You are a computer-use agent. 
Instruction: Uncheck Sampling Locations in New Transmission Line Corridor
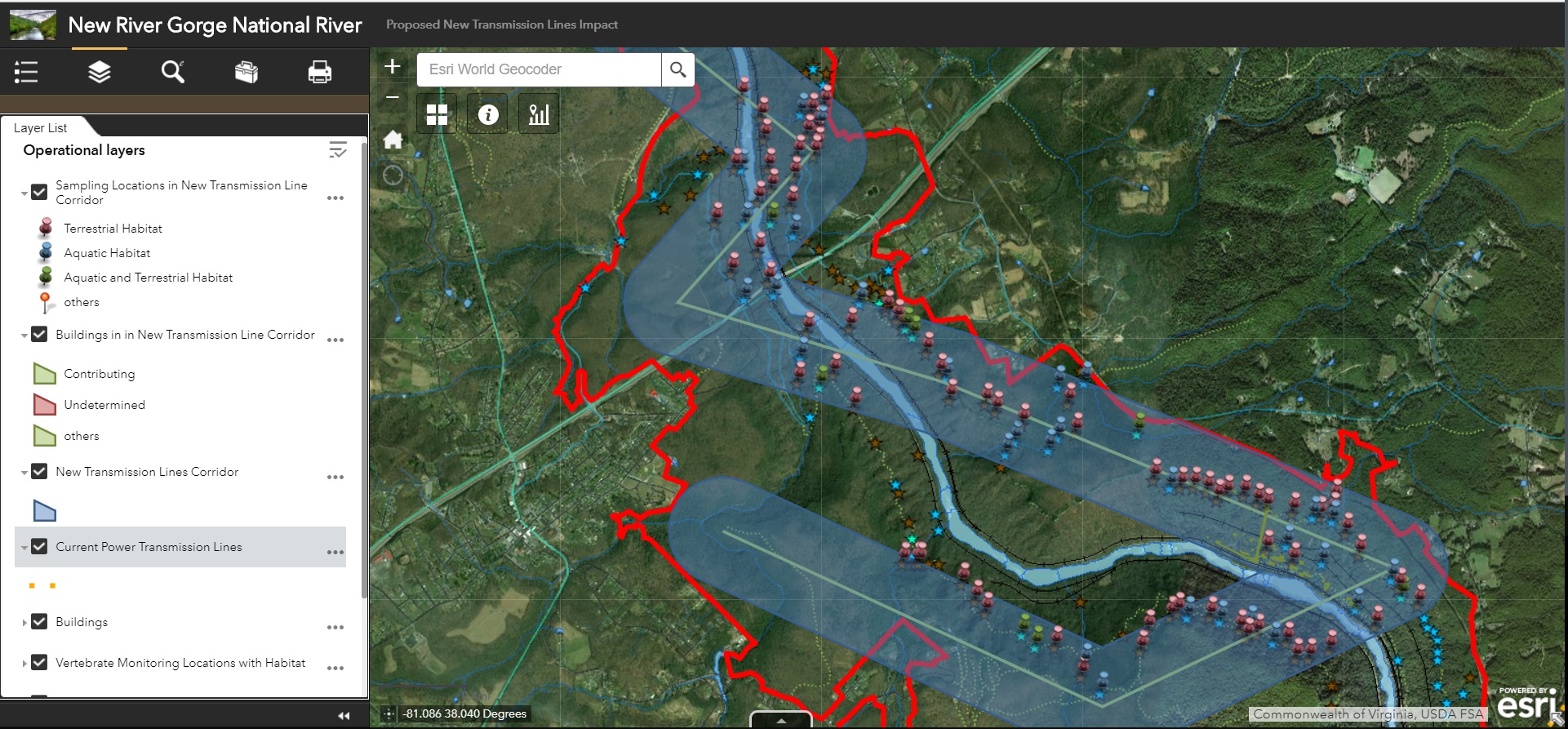point(39,192)
